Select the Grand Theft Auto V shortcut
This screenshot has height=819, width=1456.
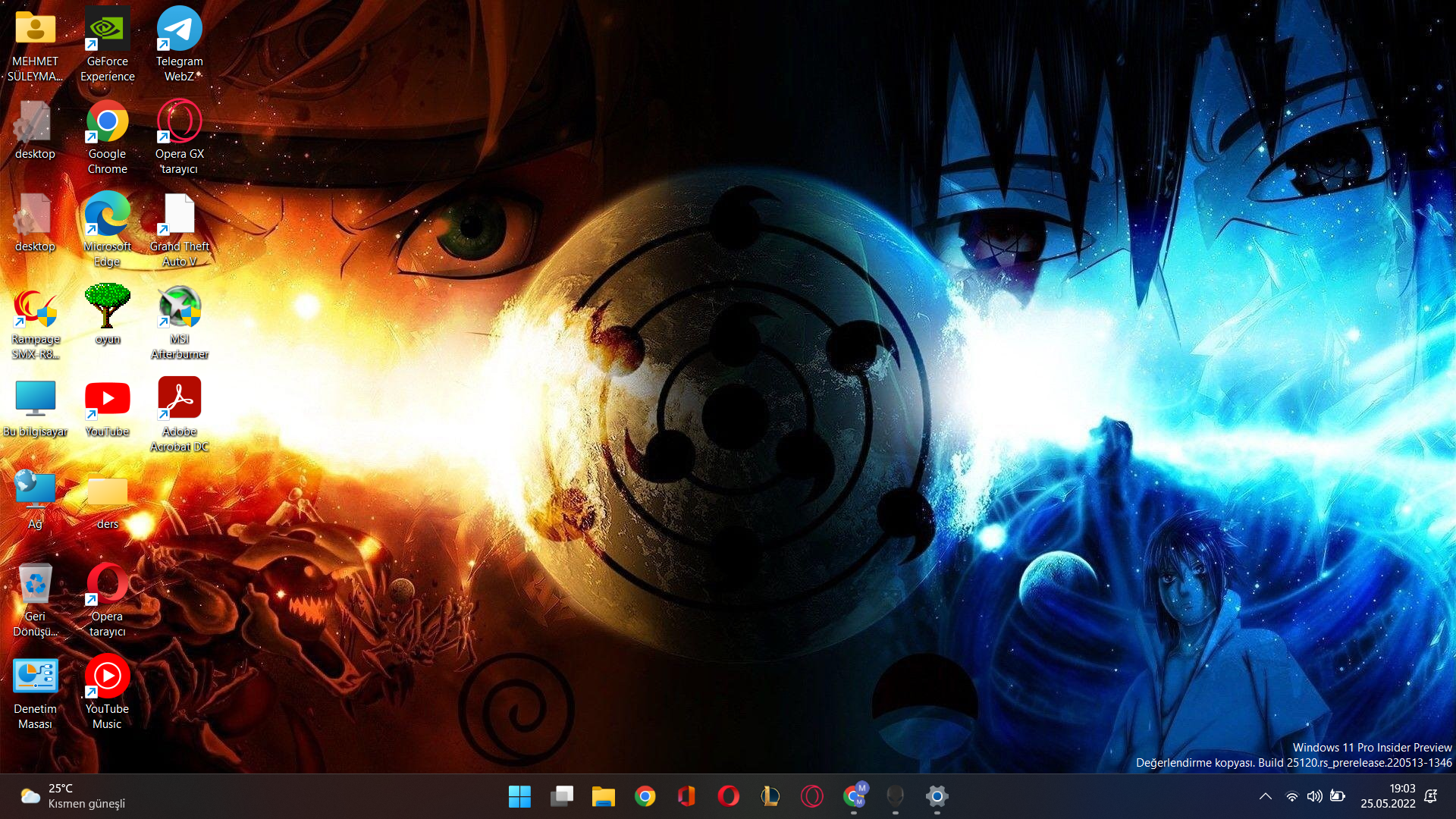180,215
